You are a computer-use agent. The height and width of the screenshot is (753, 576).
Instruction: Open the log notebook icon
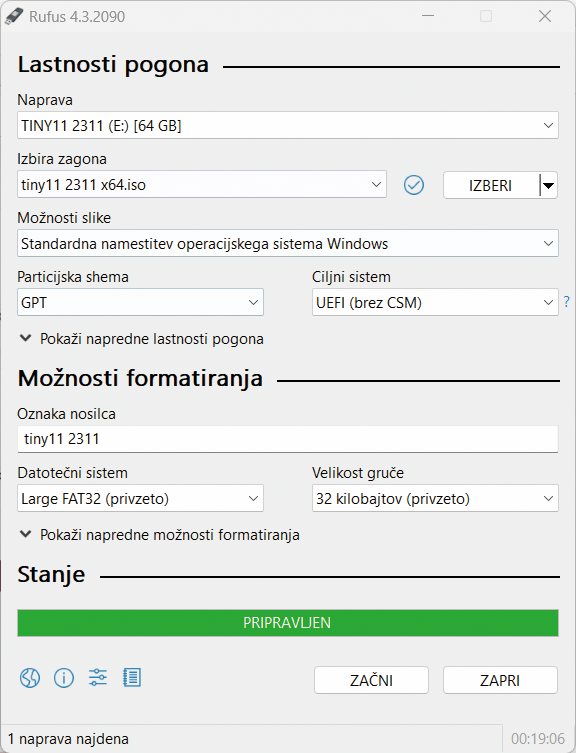pyautogui.click(x=132, y=678)
